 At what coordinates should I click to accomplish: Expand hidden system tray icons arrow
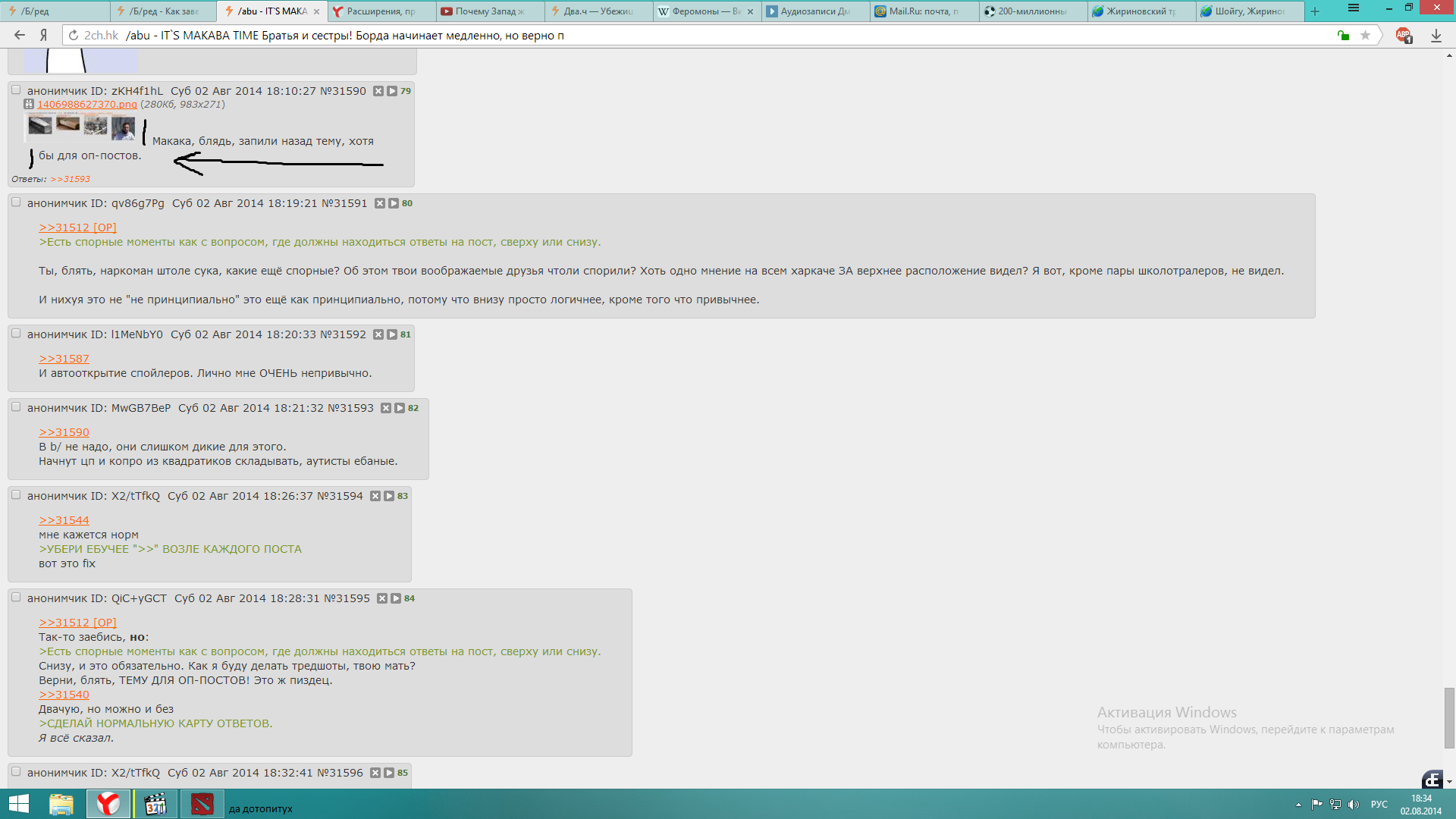1298,805
